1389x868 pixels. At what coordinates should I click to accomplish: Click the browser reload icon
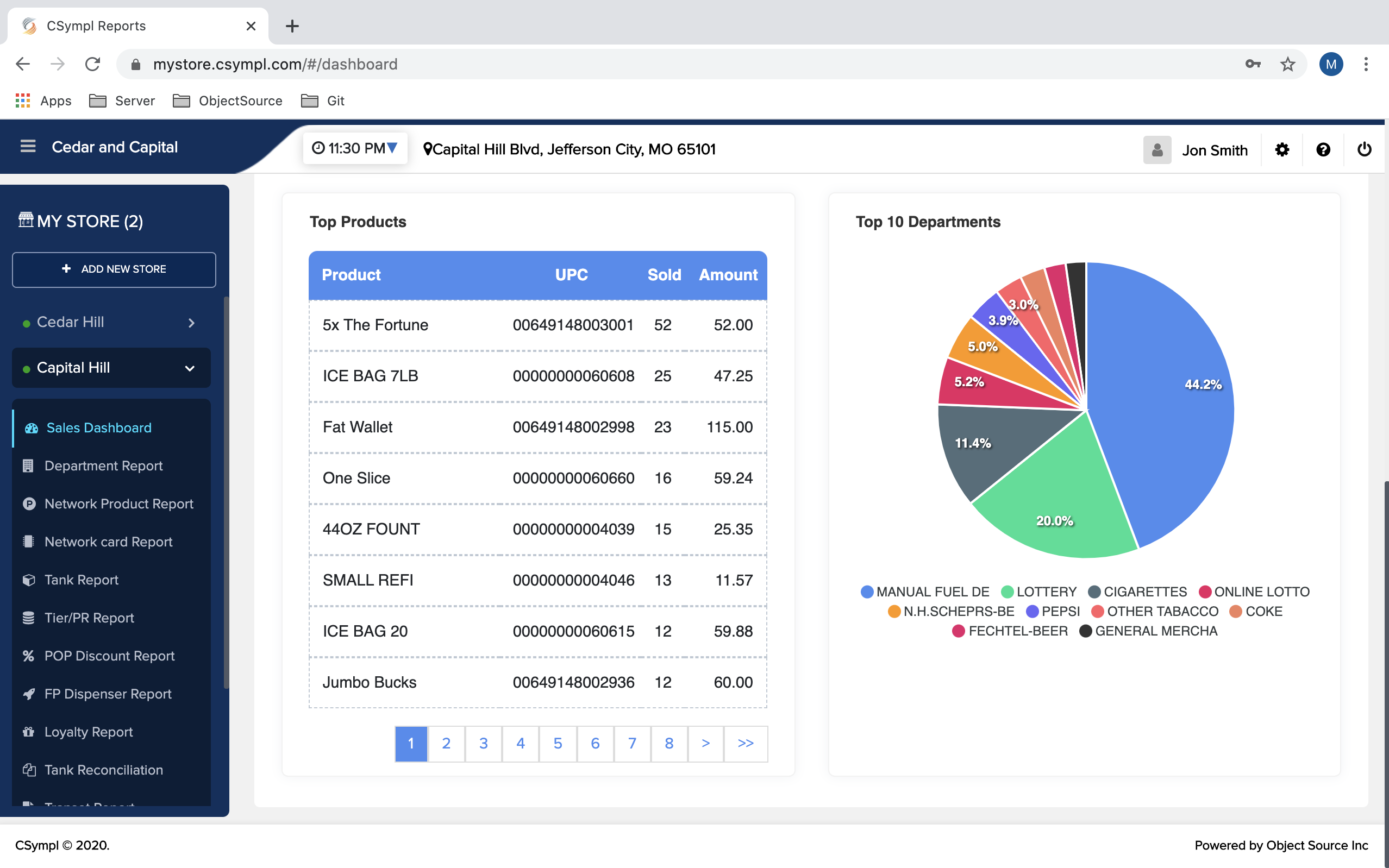click(92, 64)
